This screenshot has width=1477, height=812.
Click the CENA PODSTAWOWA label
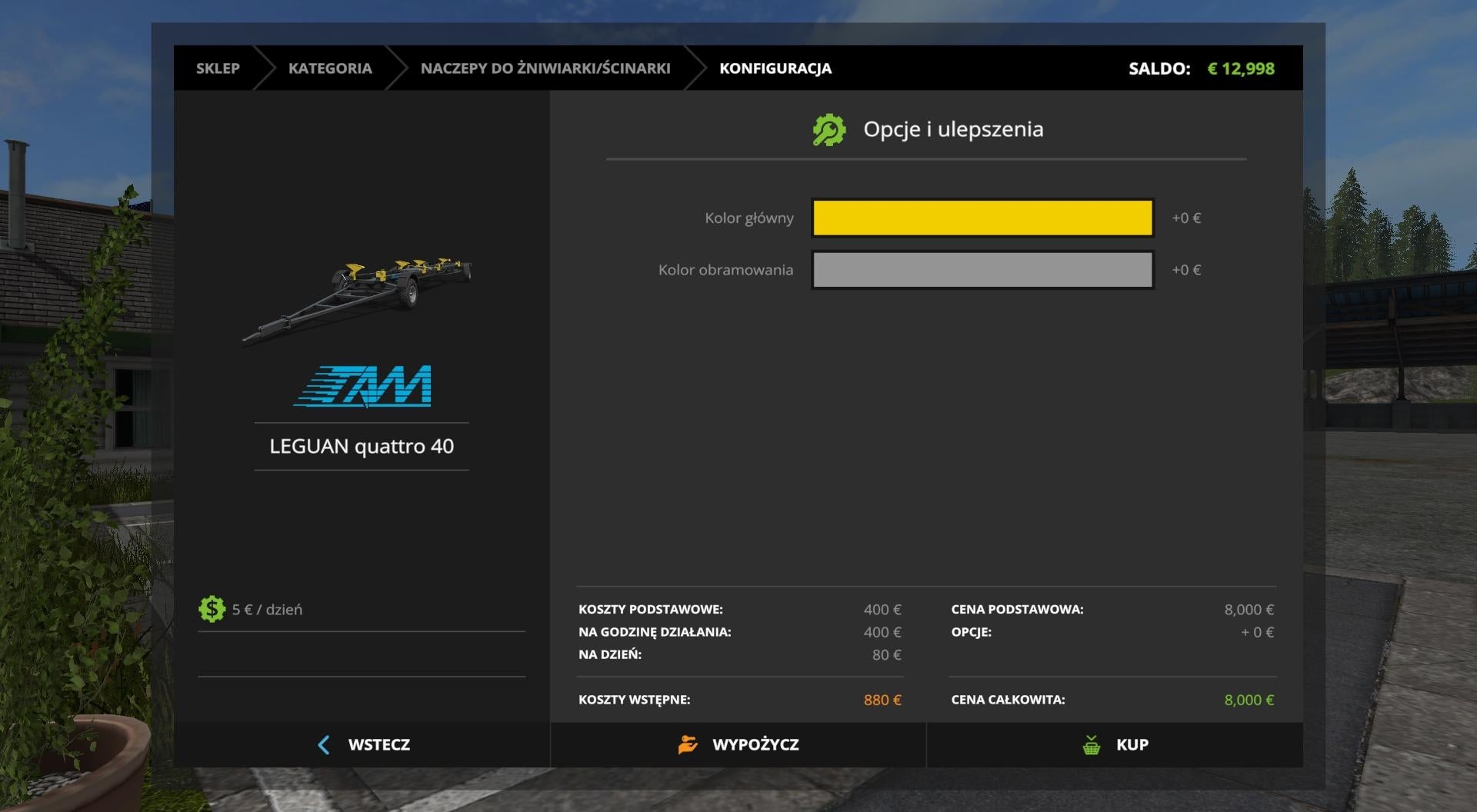[1017, 609]
